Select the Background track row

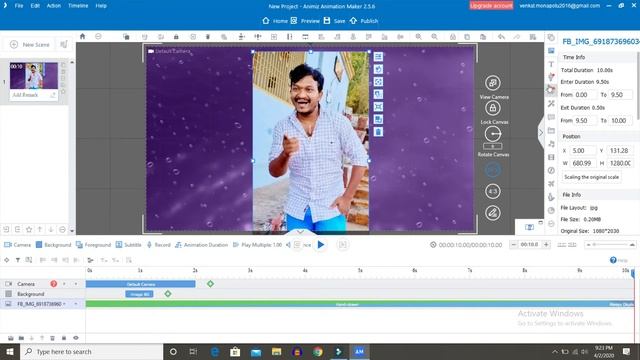tap(42, 294)
